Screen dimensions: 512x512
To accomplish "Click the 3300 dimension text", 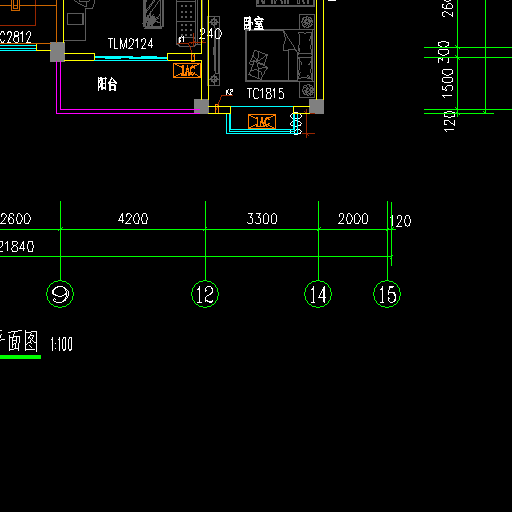I will (262, 219).
